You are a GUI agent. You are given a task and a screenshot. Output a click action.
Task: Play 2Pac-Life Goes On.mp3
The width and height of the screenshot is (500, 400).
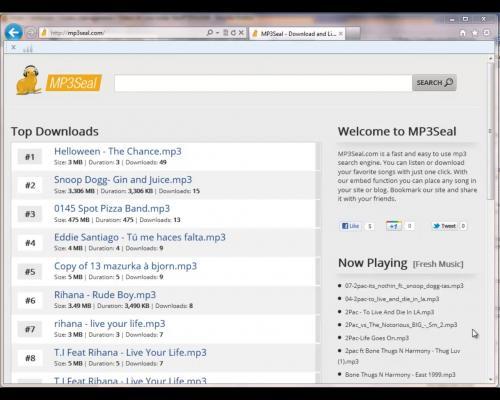tap(377, 338)
